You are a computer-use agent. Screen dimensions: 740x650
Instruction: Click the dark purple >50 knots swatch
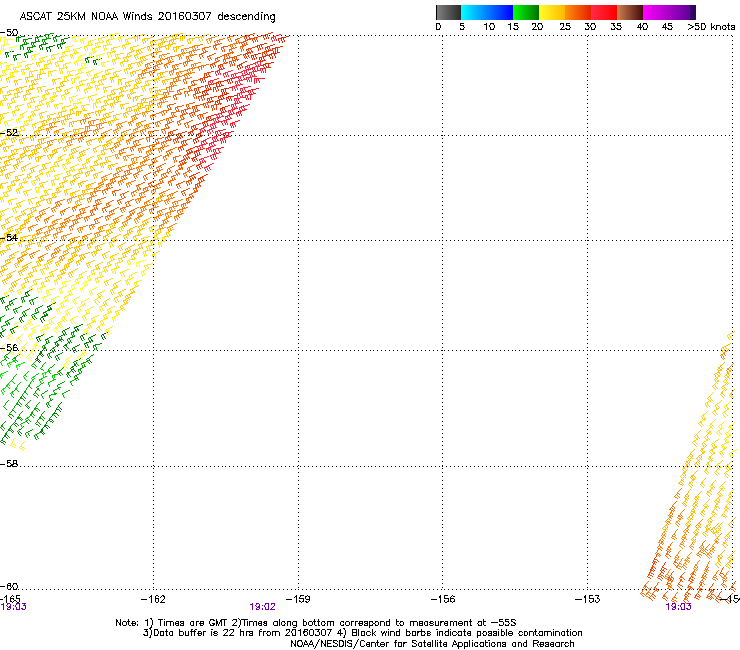(x=693, y=12)
